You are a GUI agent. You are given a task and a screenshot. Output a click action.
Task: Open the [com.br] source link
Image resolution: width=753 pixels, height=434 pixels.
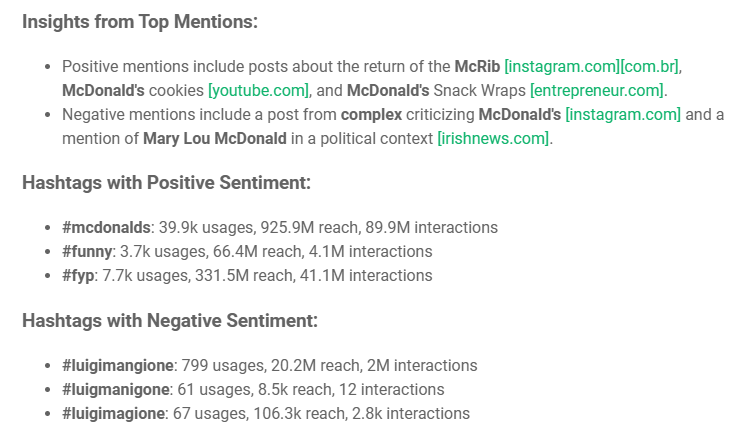pos(649,67)
